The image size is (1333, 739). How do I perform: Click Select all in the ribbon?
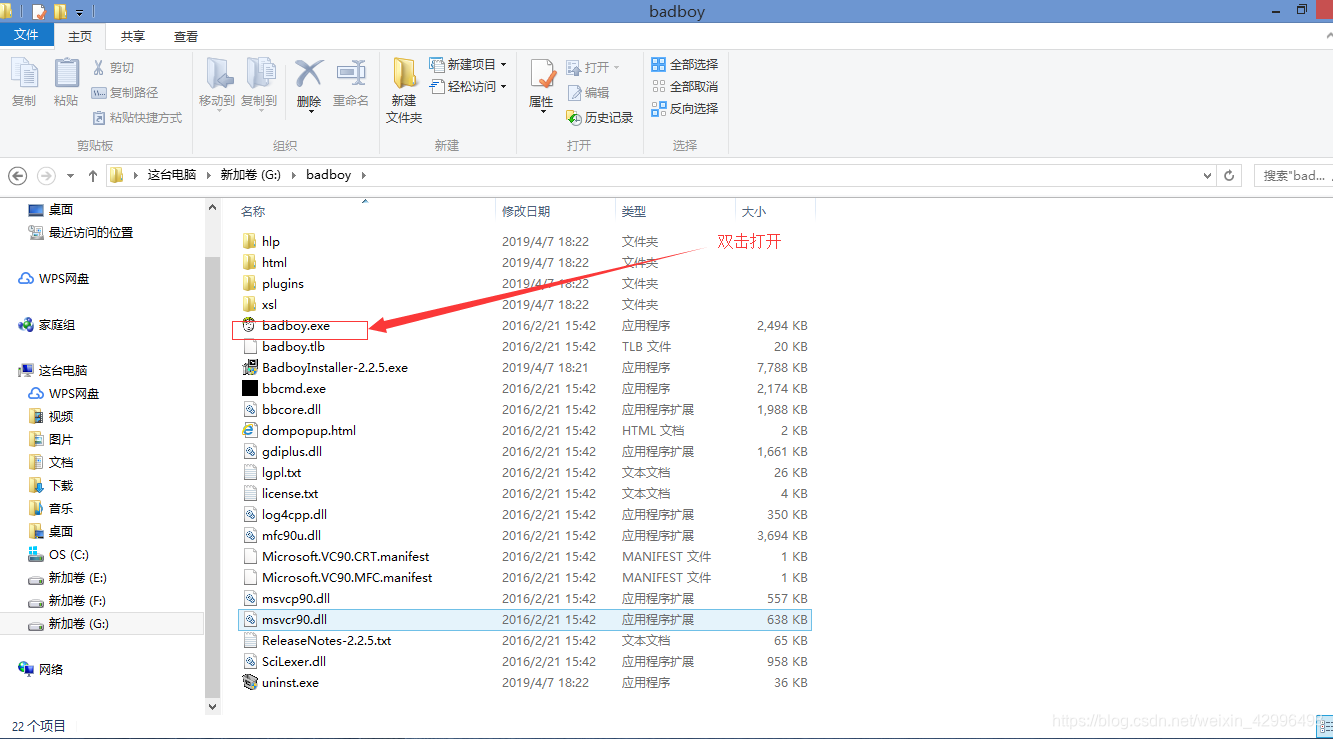(685, 64)
